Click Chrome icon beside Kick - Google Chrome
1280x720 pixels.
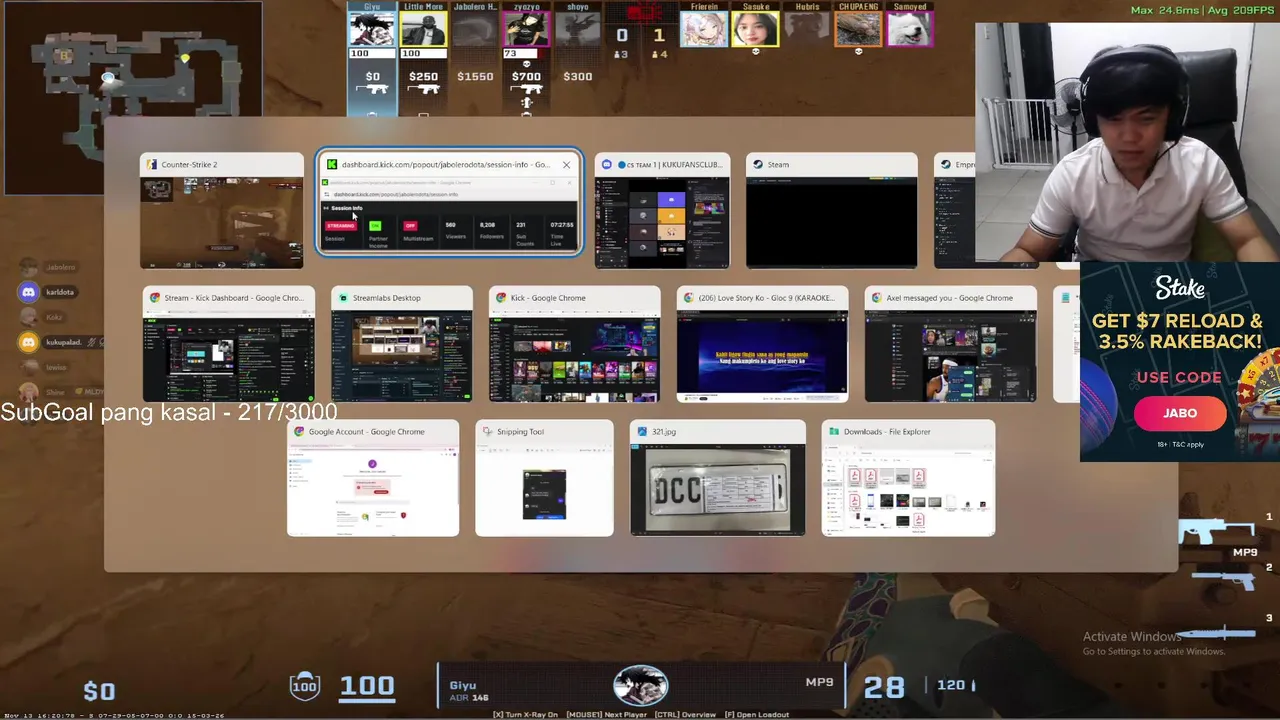click(x=500, y=298)
